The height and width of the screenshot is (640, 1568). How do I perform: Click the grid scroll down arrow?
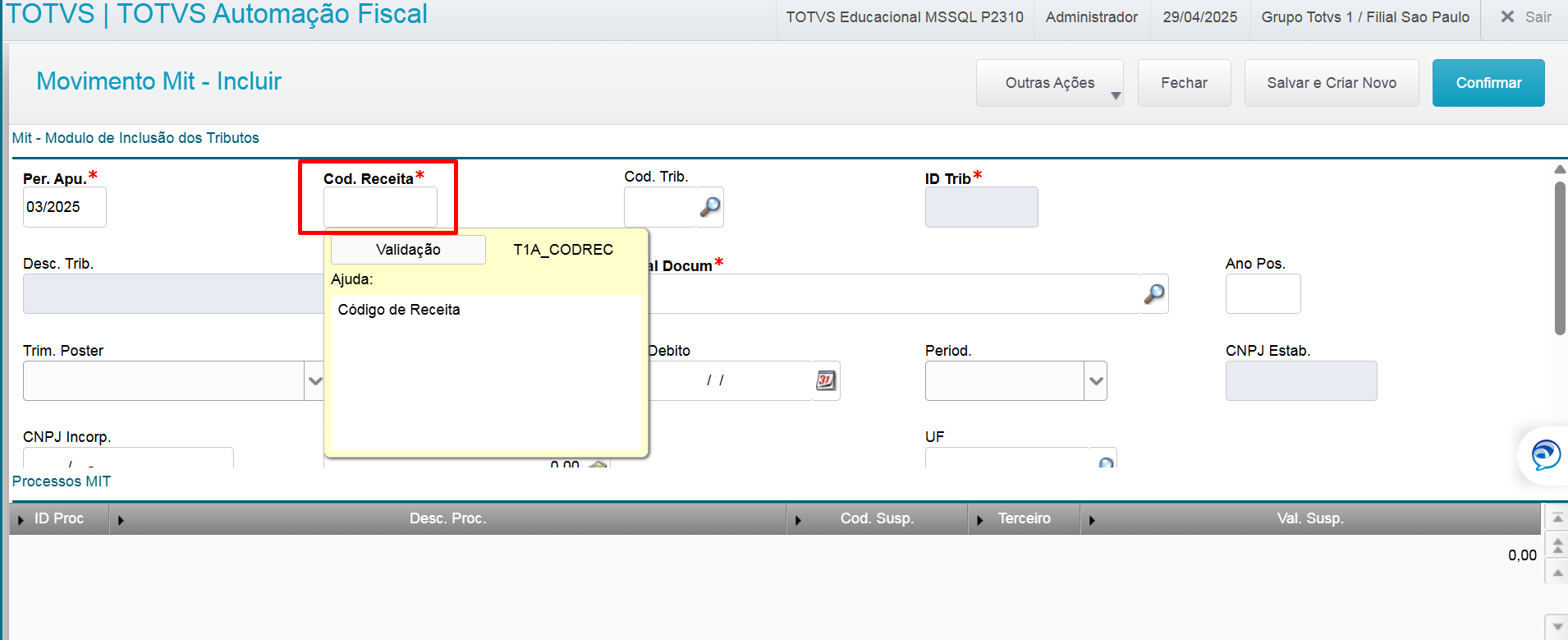click(x=1557, y=627)
